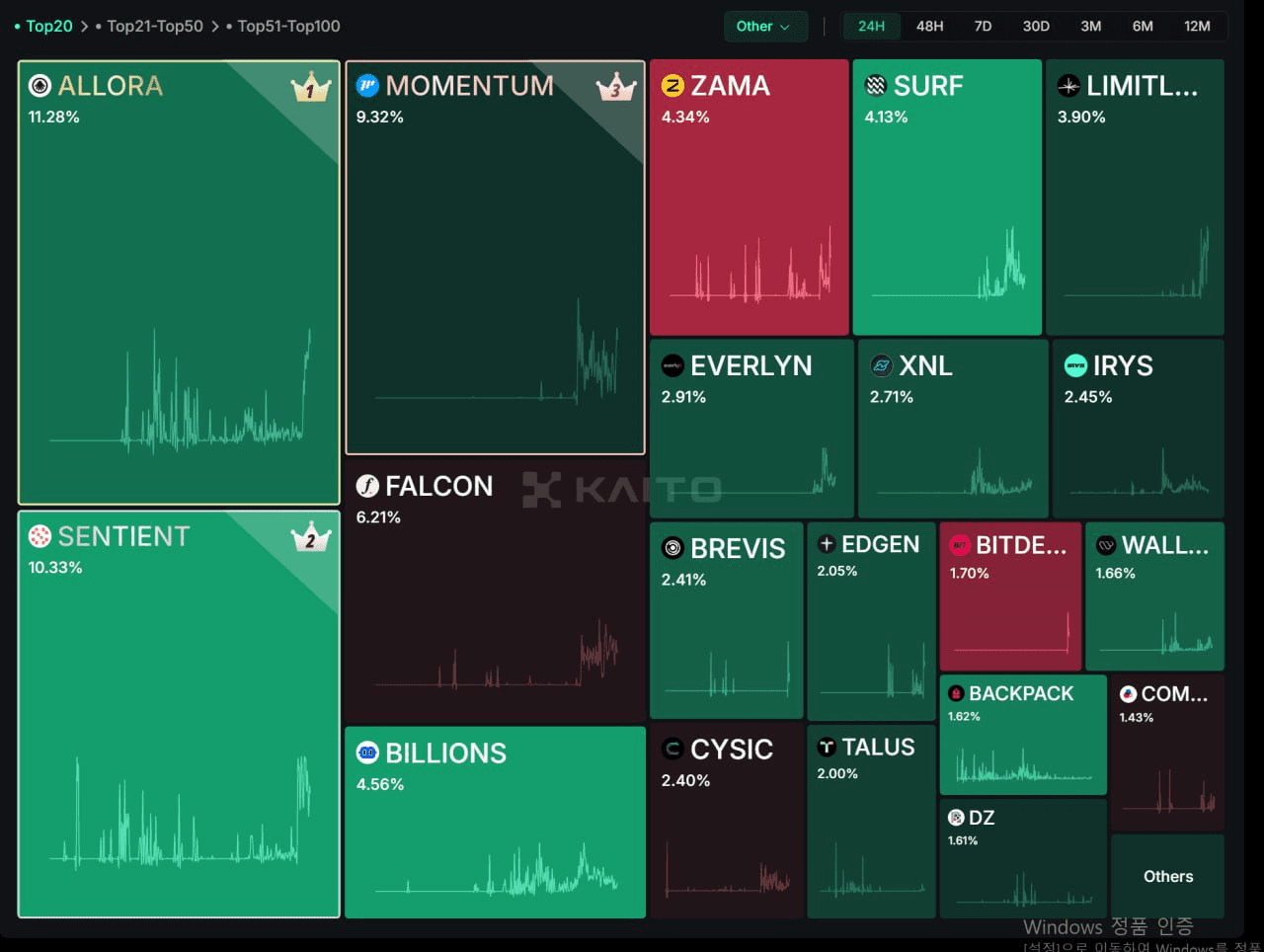Click the IRYS 2.45% share value
1264x952 pixels.
tap(1088, 397)
